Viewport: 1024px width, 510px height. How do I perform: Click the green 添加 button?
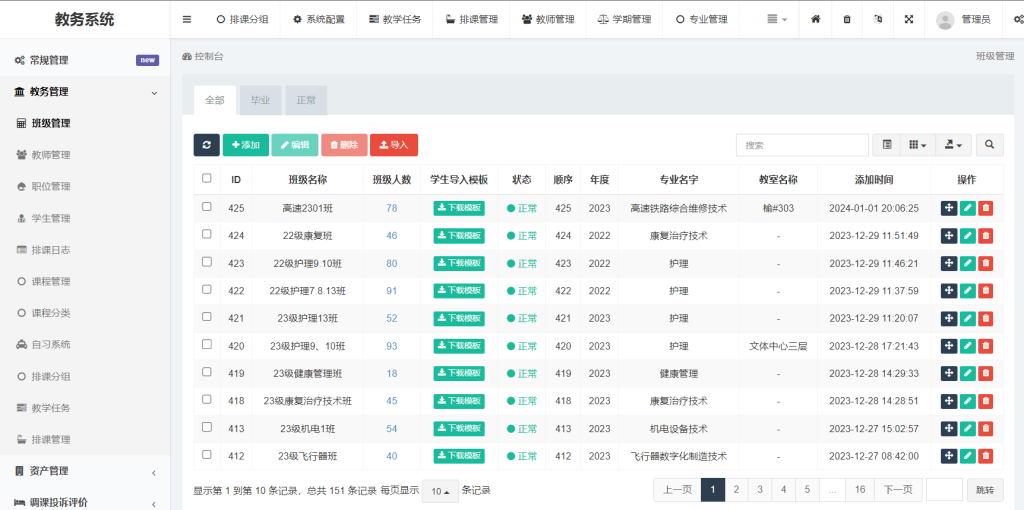click(x=246, y=145)
